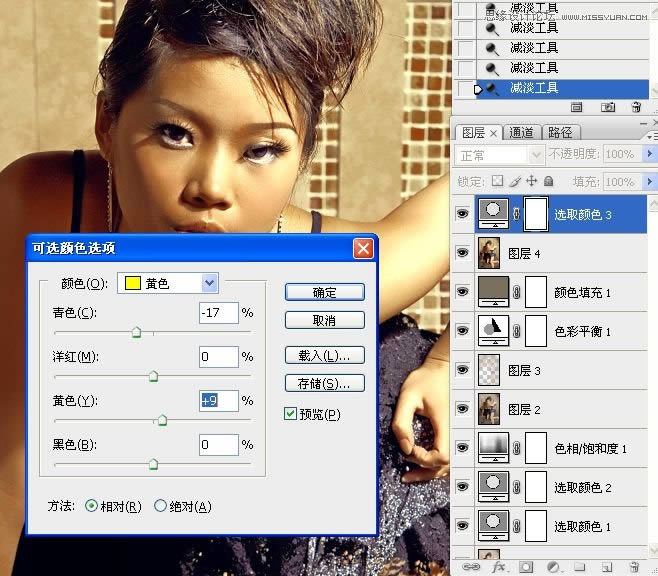658x576 pixels.
Task: Click the 青色 cyan slider handle
Action: pyautogui.click(x=136, y=332)
